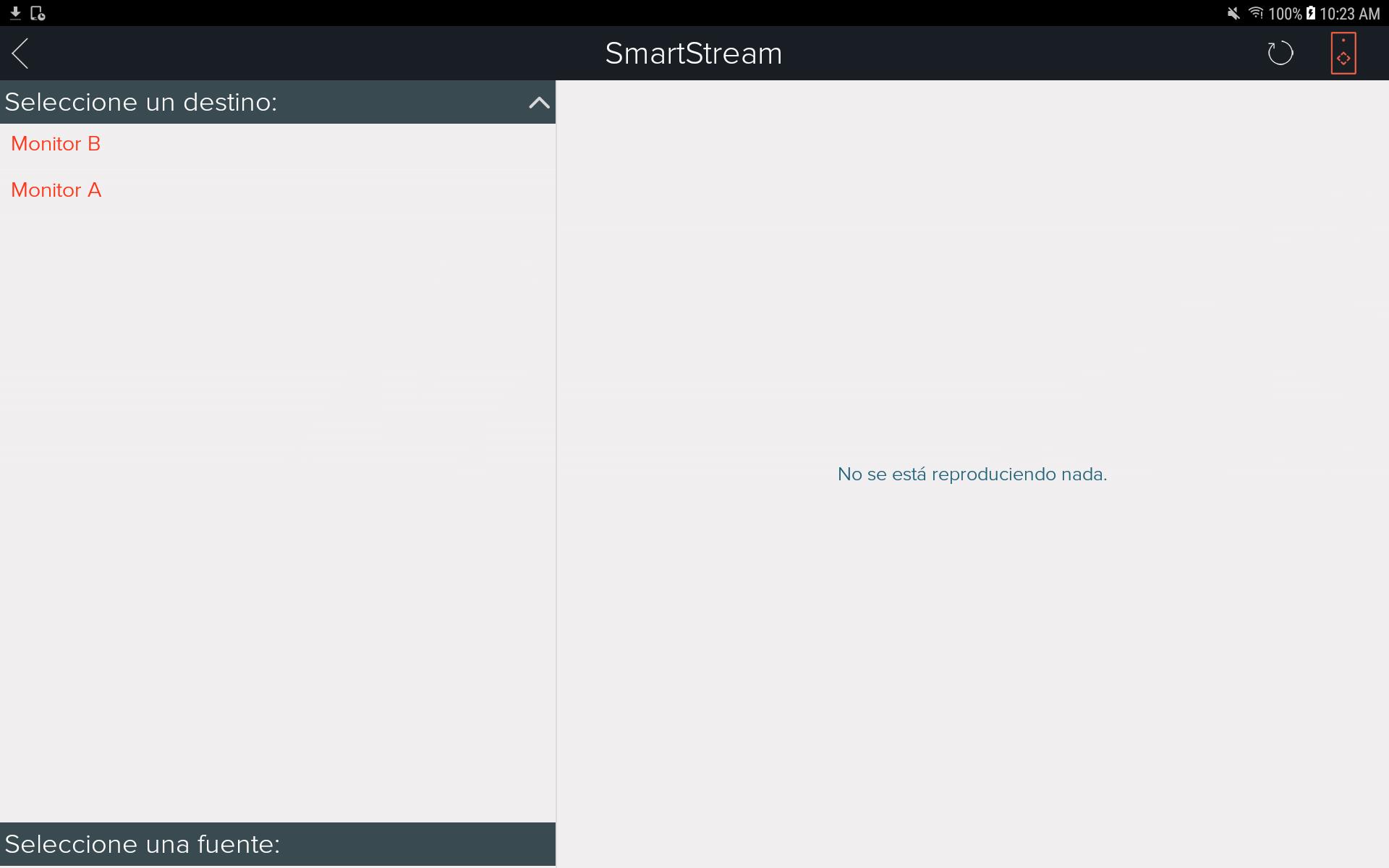
Task: Select Monitor A as destination
Action: pyautogui.click(x=278, y=190)
